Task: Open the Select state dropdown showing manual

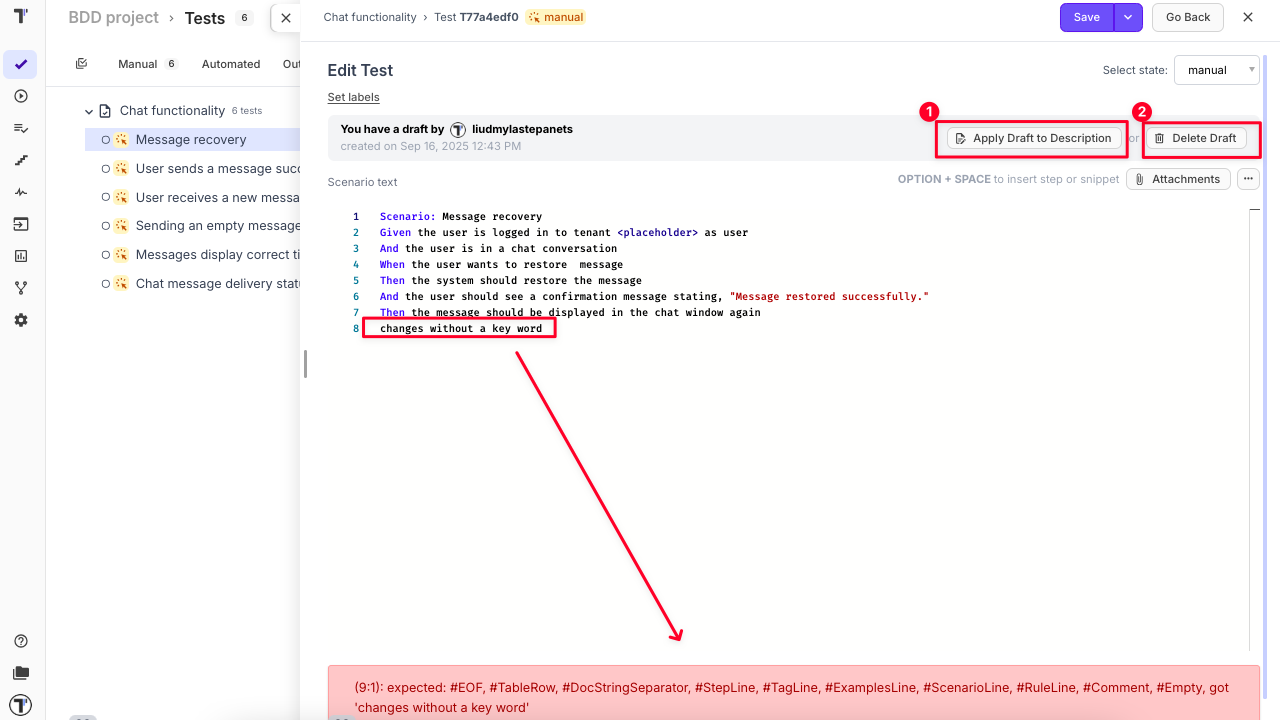Action: point(1216,70)
